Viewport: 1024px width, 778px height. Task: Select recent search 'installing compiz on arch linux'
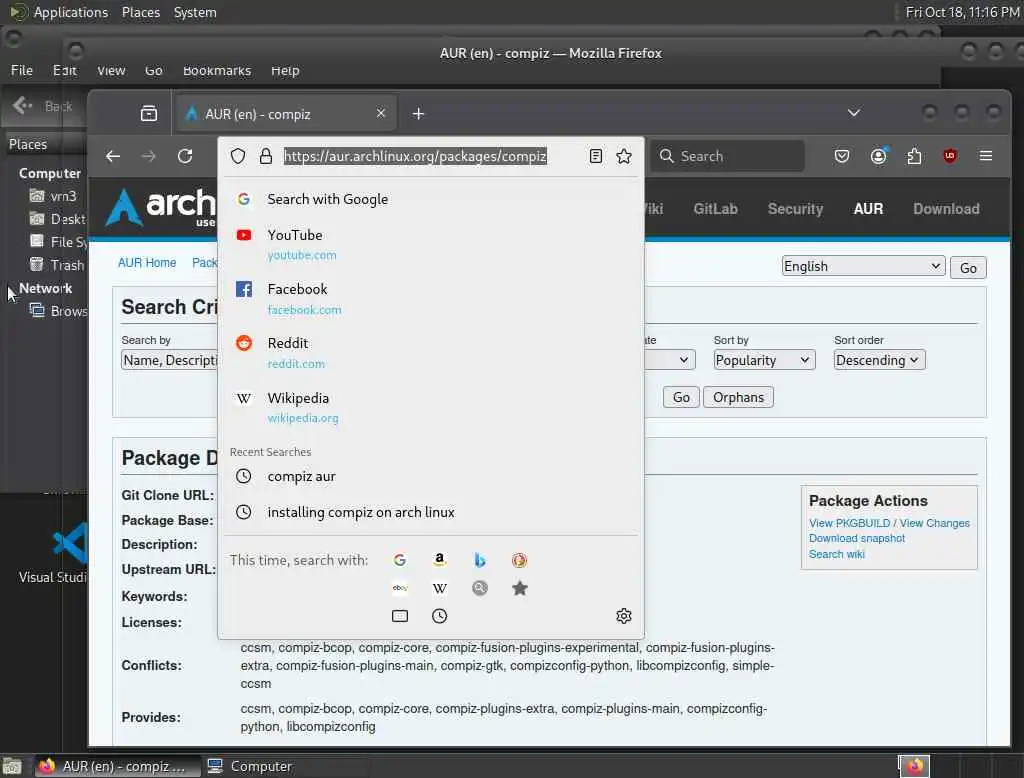(x=431, y=512)
